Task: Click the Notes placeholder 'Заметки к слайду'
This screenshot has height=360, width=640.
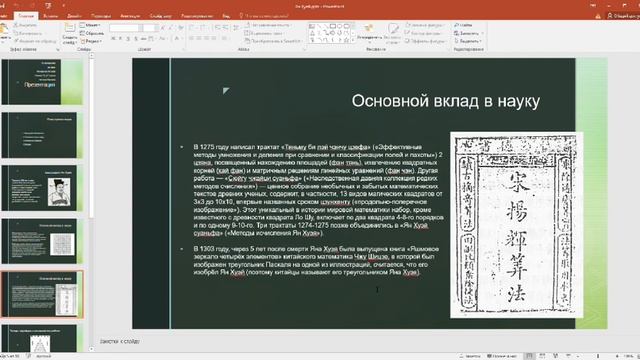Action: tap(120, 341)
